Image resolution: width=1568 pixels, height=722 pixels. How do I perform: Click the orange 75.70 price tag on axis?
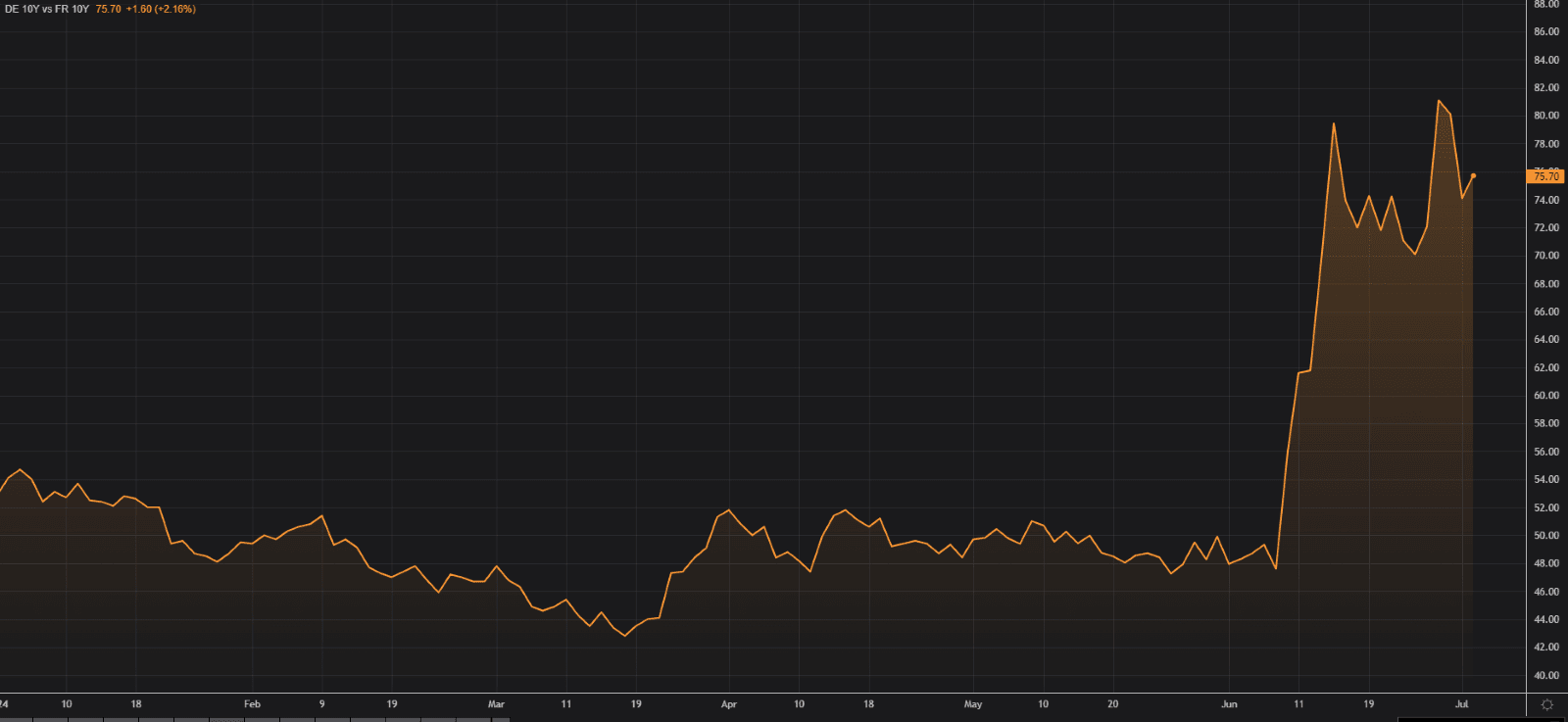[x=1545, y=176]
